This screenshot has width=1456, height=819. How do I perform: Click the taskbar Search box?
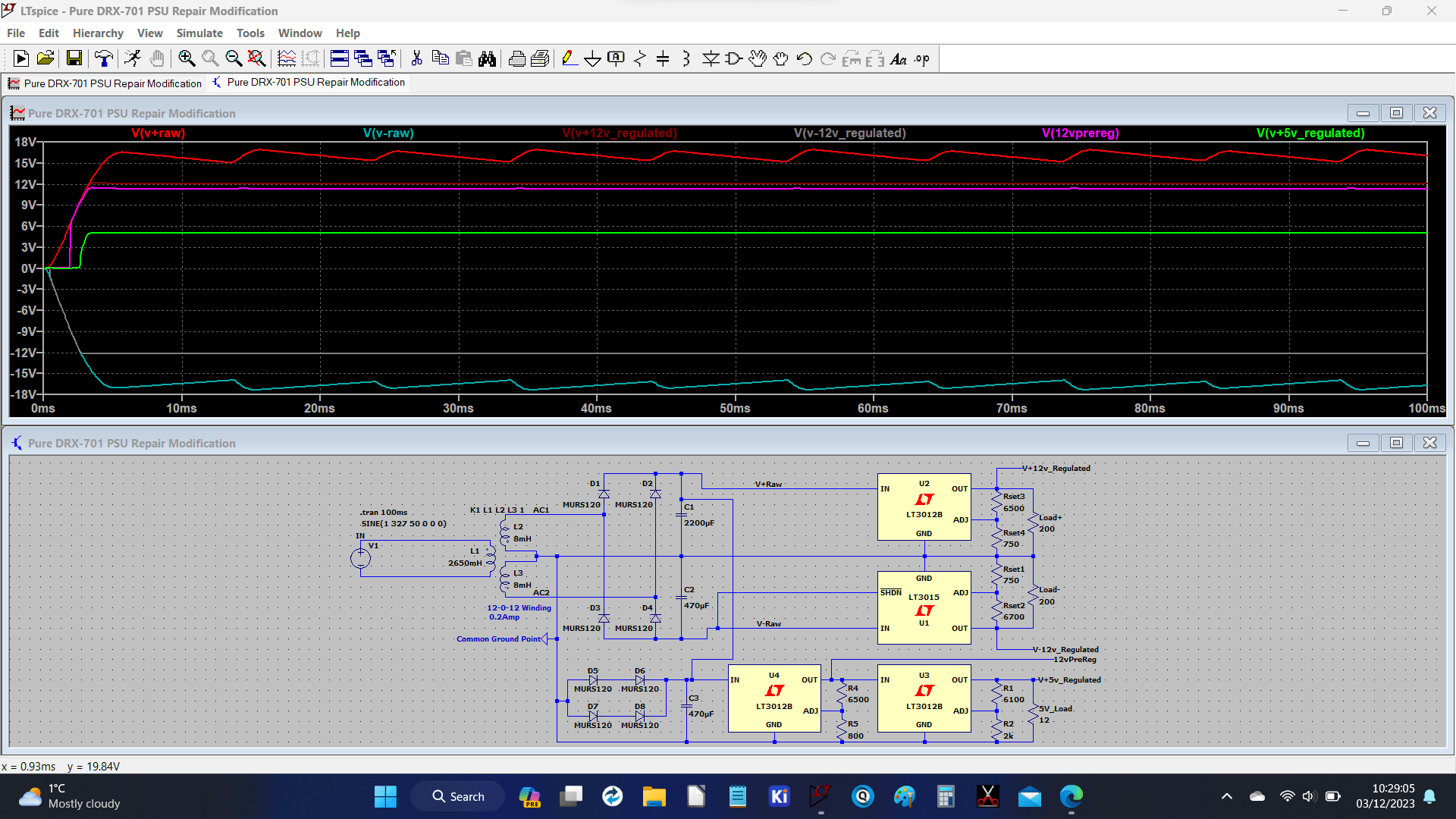coord(458,796)
